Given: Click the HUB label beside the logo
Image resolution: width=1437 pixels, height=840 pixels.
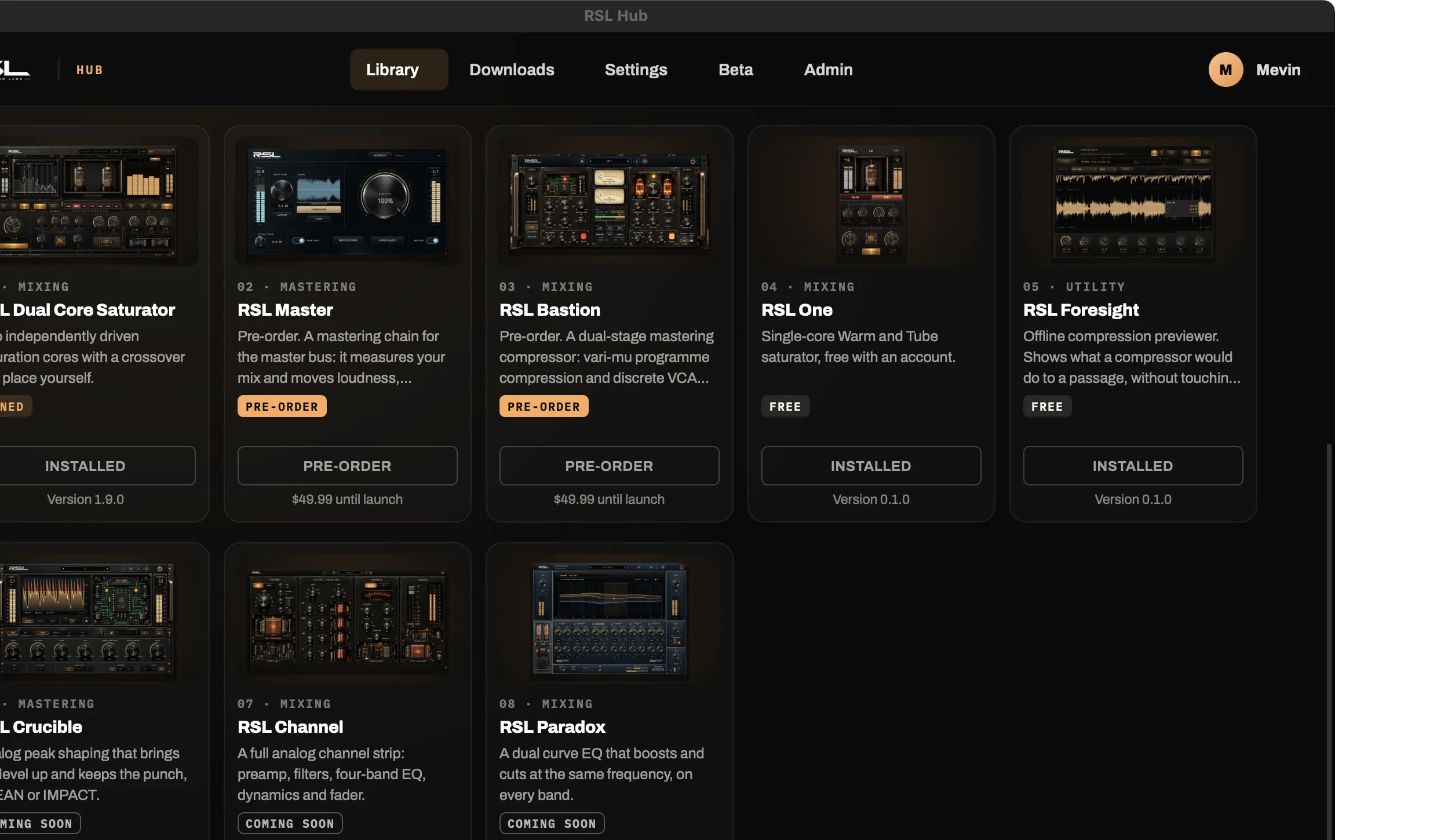Looking at the screenshot, I should [90, 70].
